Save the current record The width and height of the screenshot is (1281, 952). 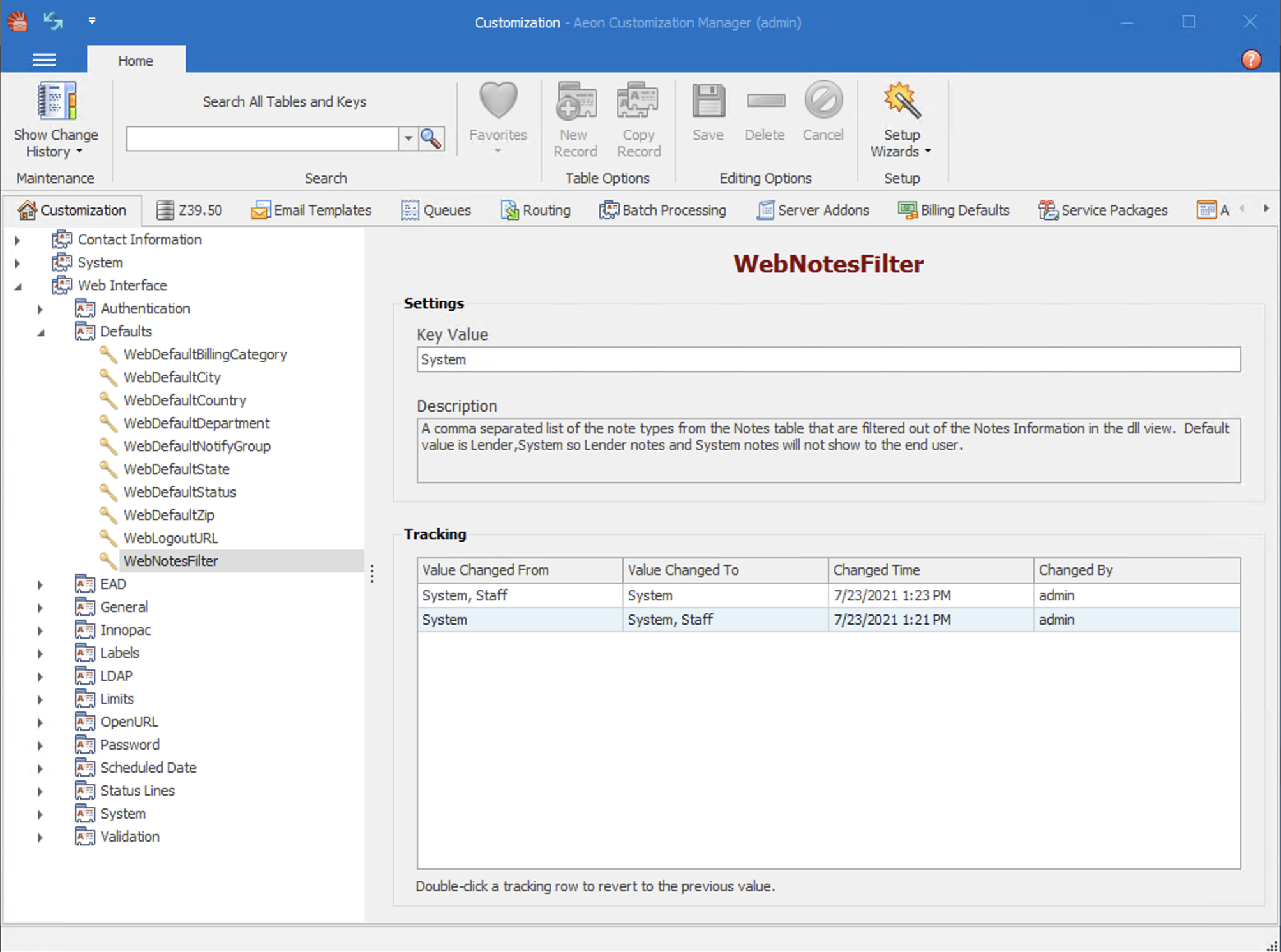pyautogui.click(x=707, y=102)
